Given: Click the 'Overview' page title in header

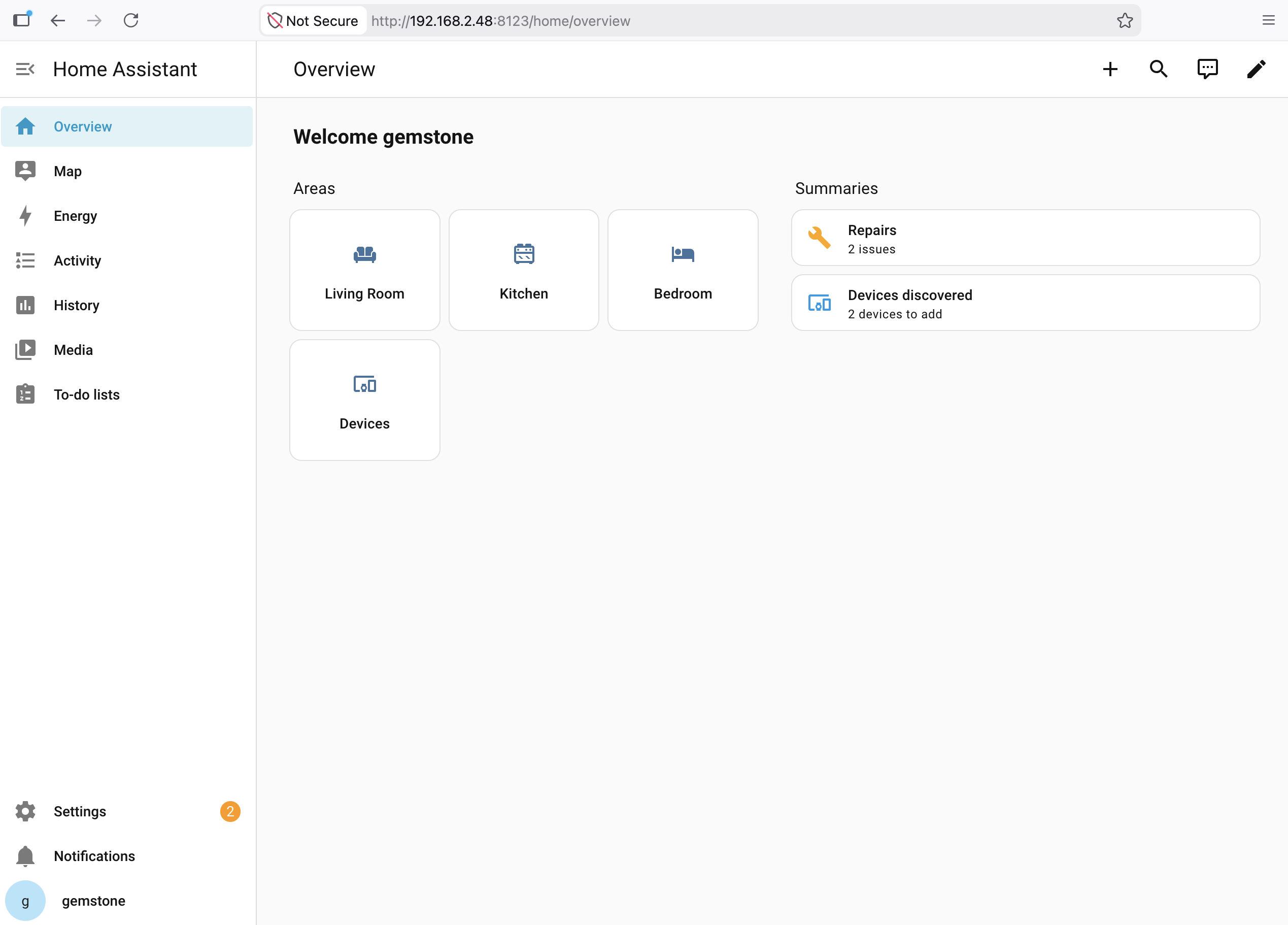Looking at the screenshot, I should pyautogui.click(x=334, y=70).
